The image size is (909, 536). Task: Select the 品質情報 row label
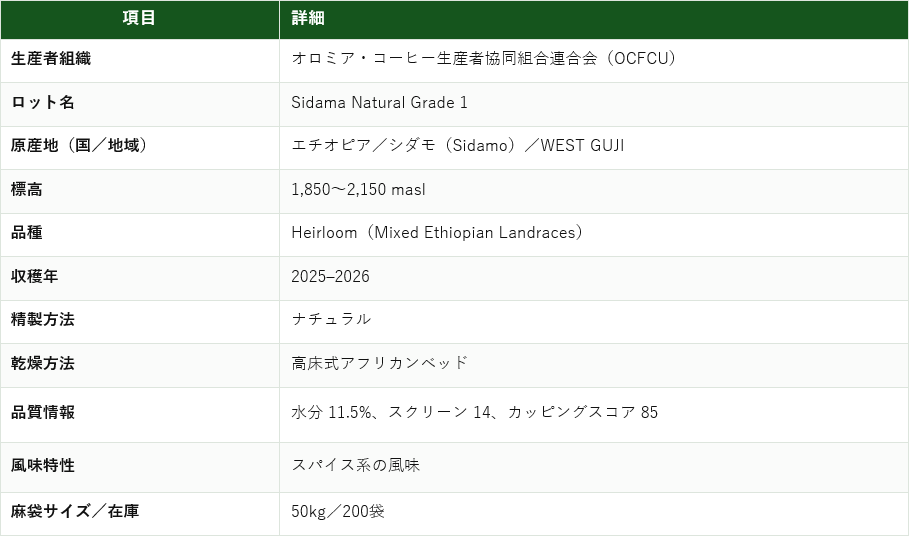tap(43, 413)
